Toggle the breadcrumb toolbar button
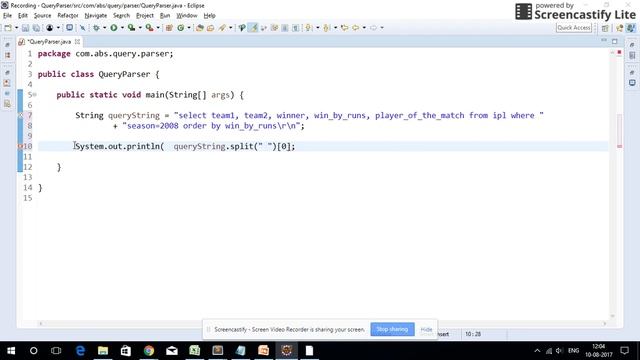Screen dimensions: 640x360 [x=242, y=28]
